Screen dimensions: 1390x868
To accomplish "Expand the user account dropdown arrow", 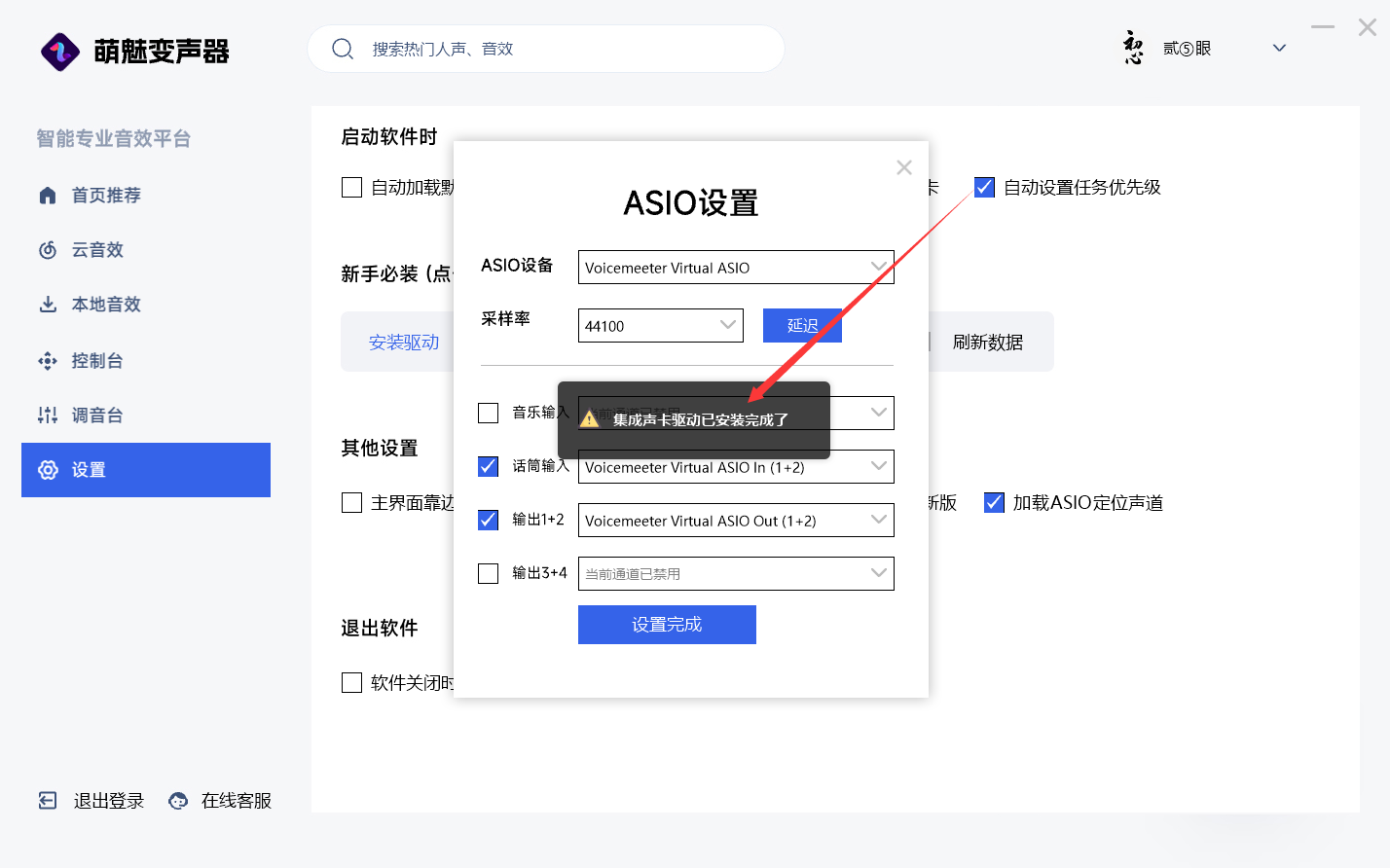I will (x=1279, y=48).
